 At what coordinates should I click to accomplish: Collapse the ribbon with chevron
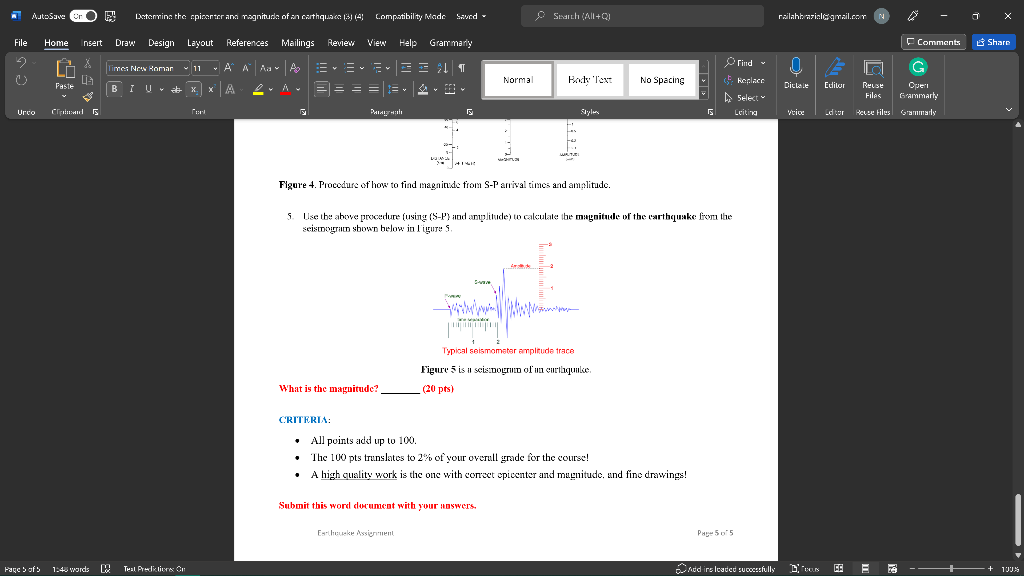[1009, 110]
